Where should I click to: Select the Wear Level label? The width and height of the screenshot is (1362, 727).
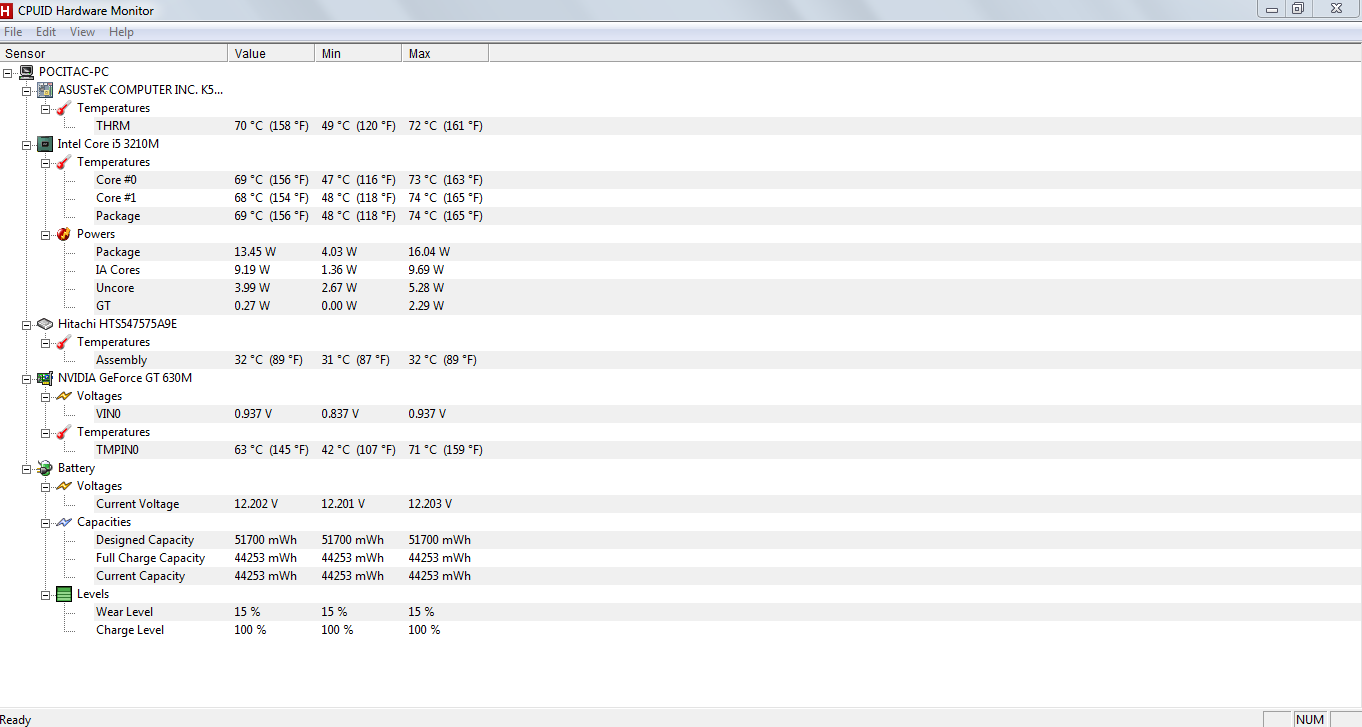125,612
